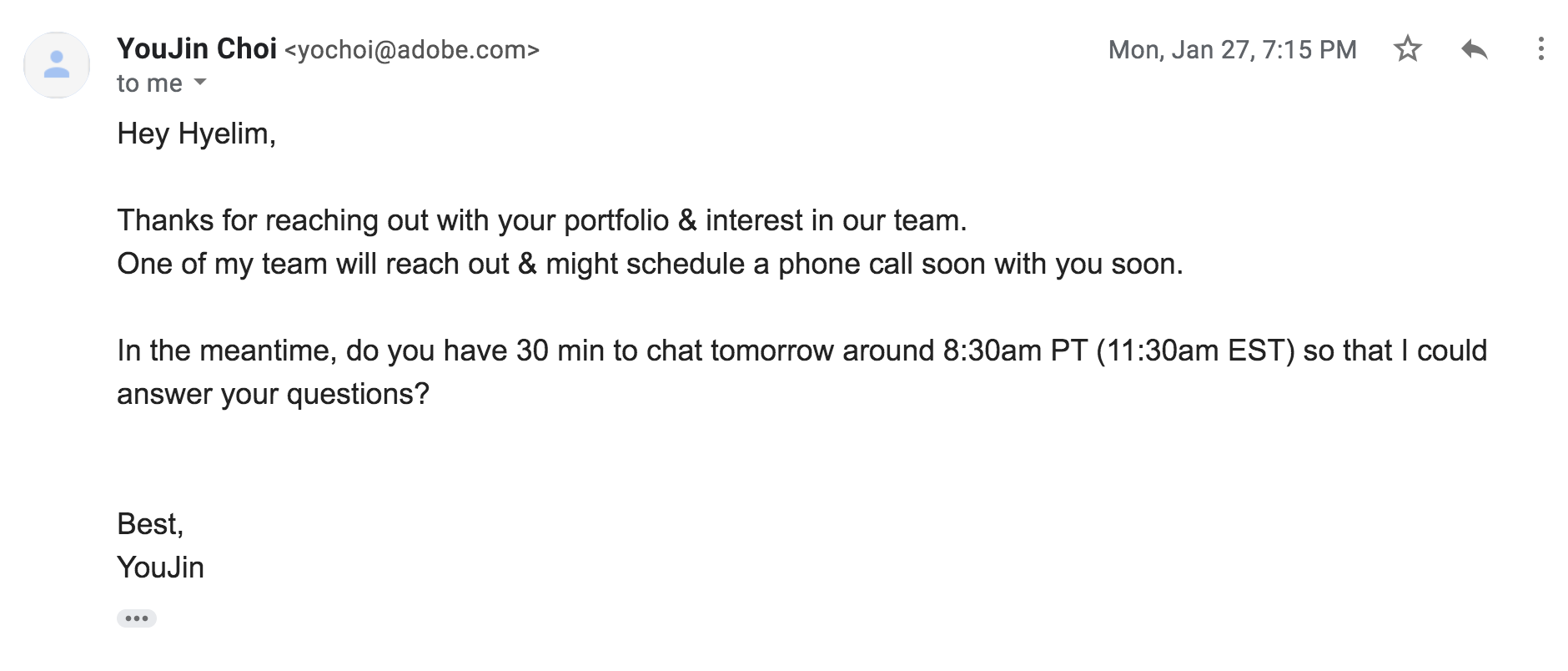Viewport: 1568px width, 671px height.
Task: Click the "Best," closing line
Action: 150,524
